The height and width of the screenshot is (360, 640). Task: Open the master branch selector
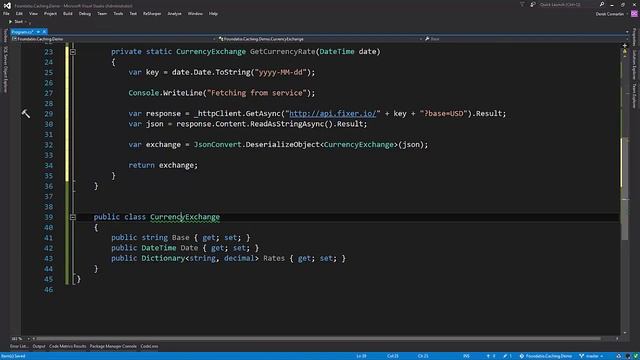591,356
